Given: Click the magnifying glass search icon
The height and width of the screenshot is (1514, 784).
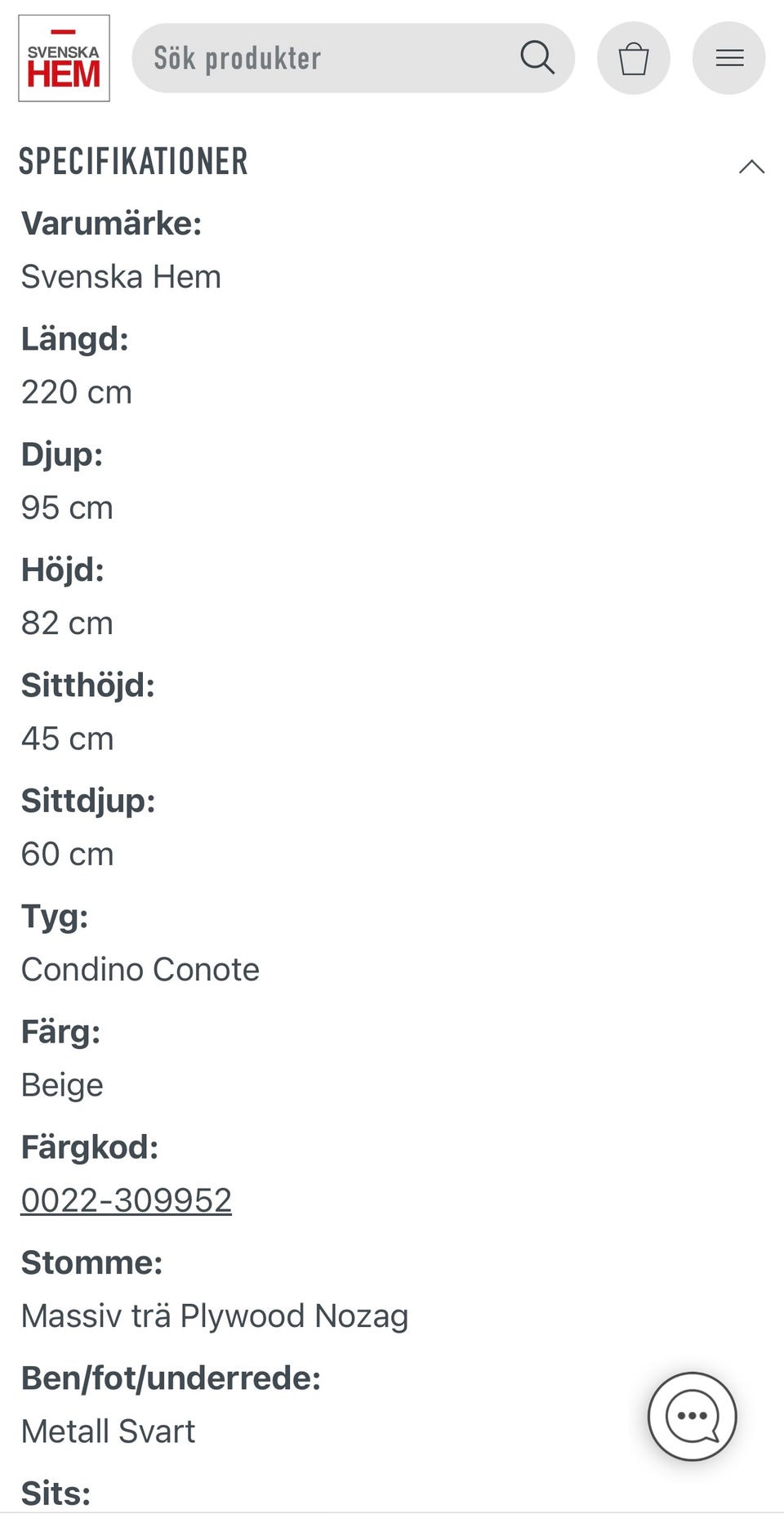Looking at the screenshot, I should (537, 58).
